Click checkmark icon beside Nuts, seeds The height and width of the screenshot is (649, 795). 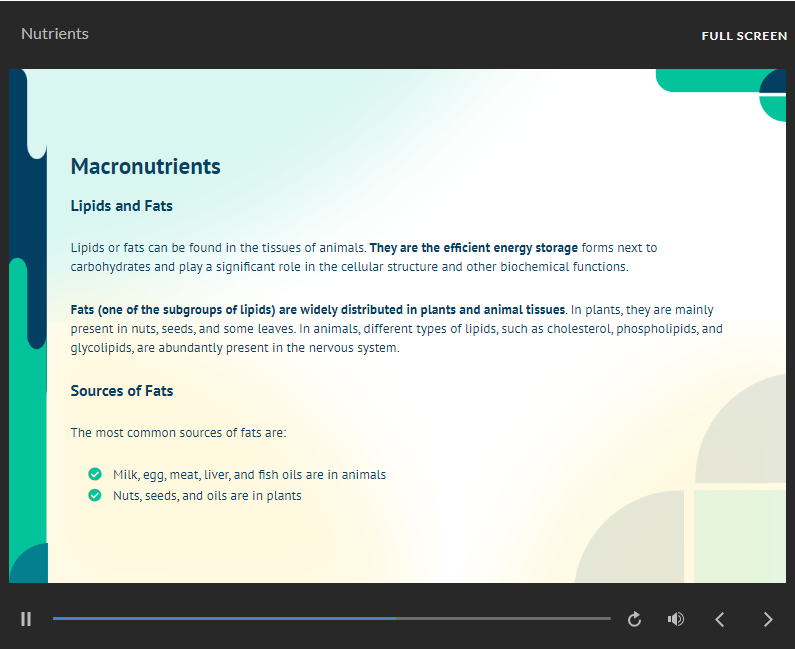(x=95, y=495)
